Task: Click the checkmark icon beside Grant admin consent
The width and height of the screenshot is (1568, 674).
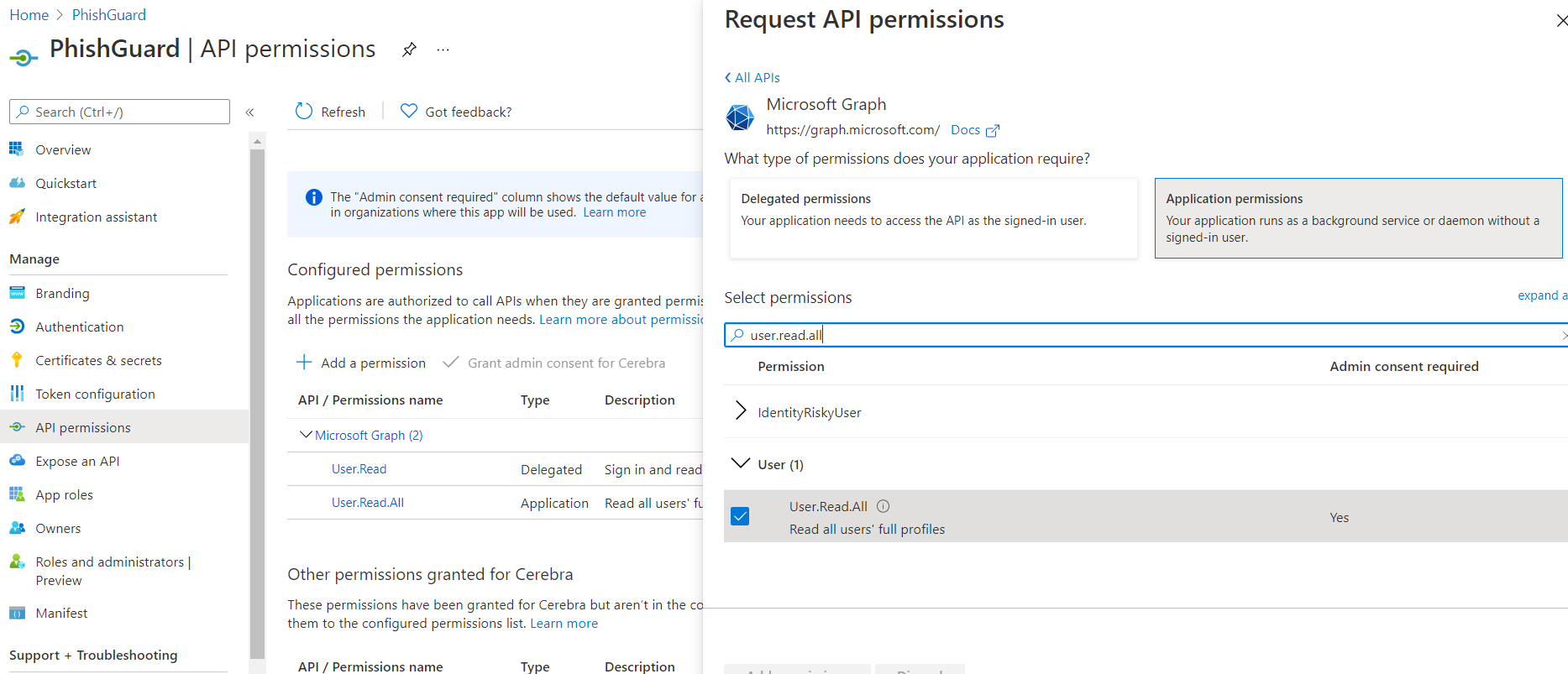Action: point(450,362)
